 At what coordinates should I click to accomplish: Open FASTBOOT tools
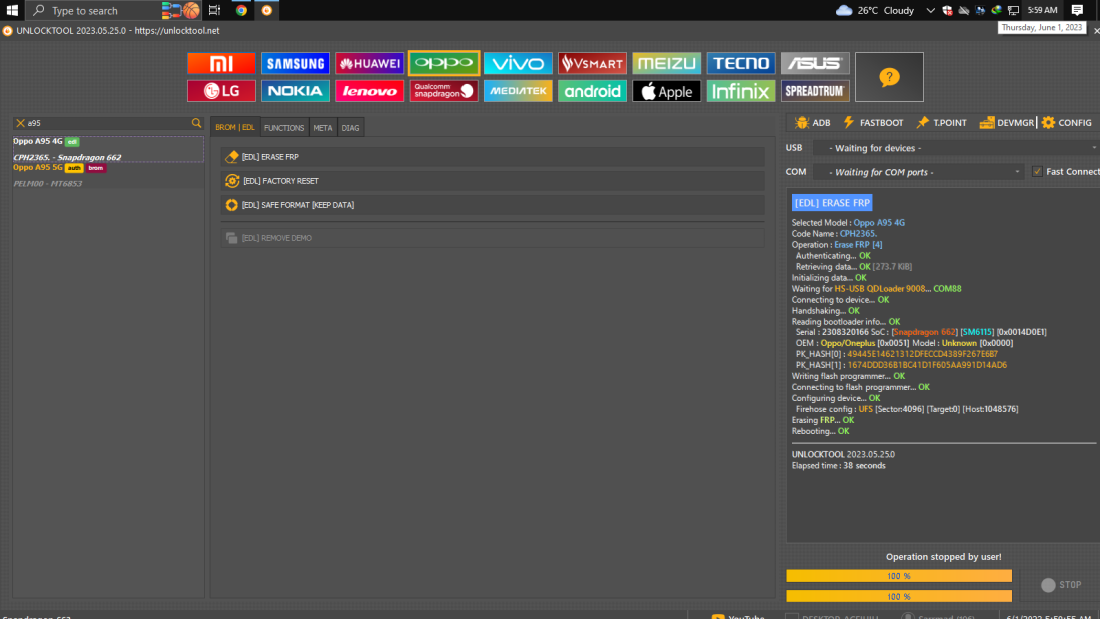click(x=873, y=122)
